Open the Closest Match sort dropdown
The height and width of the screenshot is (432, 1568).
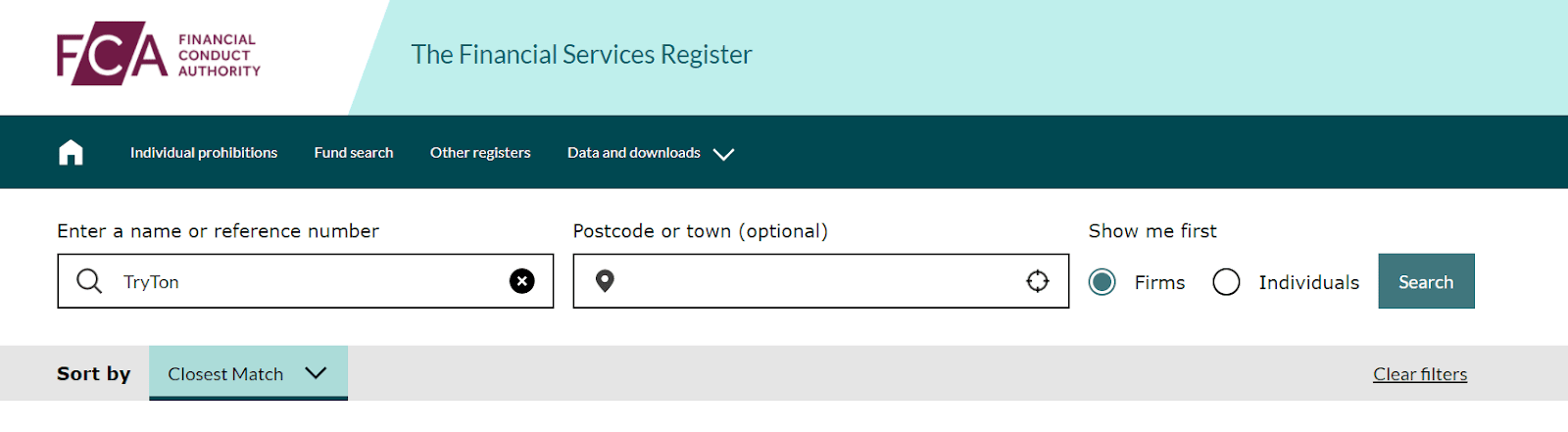[x=248, y=373]
